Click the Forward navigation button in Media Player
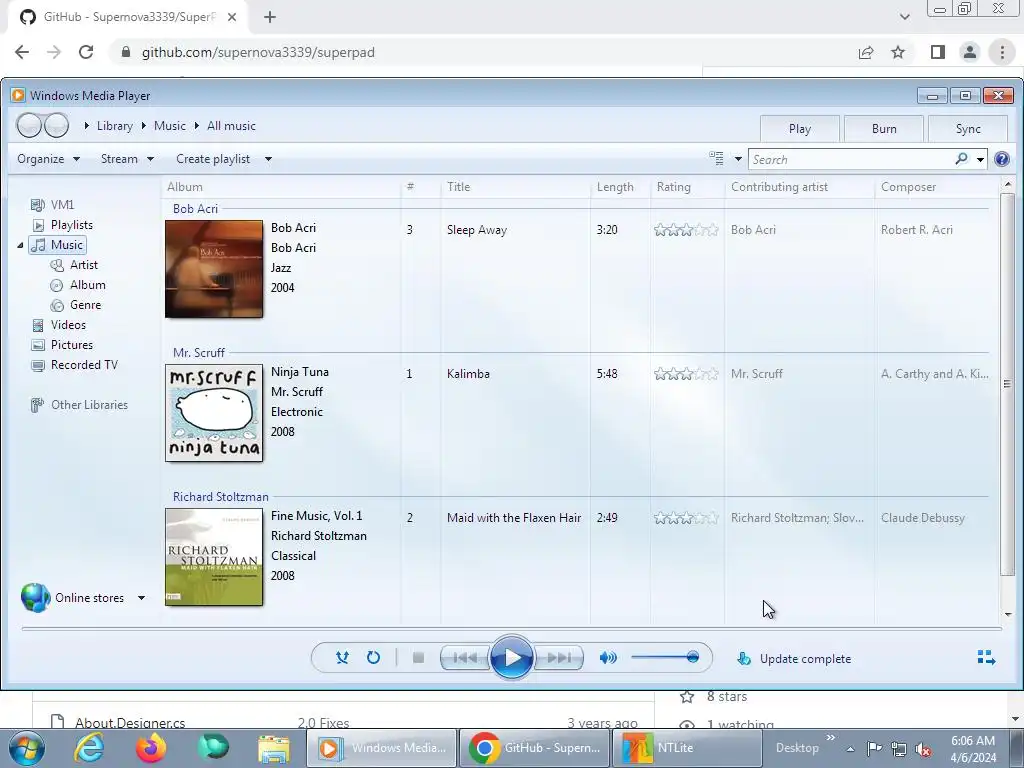Viewport: 1024px width, 768px height. click(56, 125)
